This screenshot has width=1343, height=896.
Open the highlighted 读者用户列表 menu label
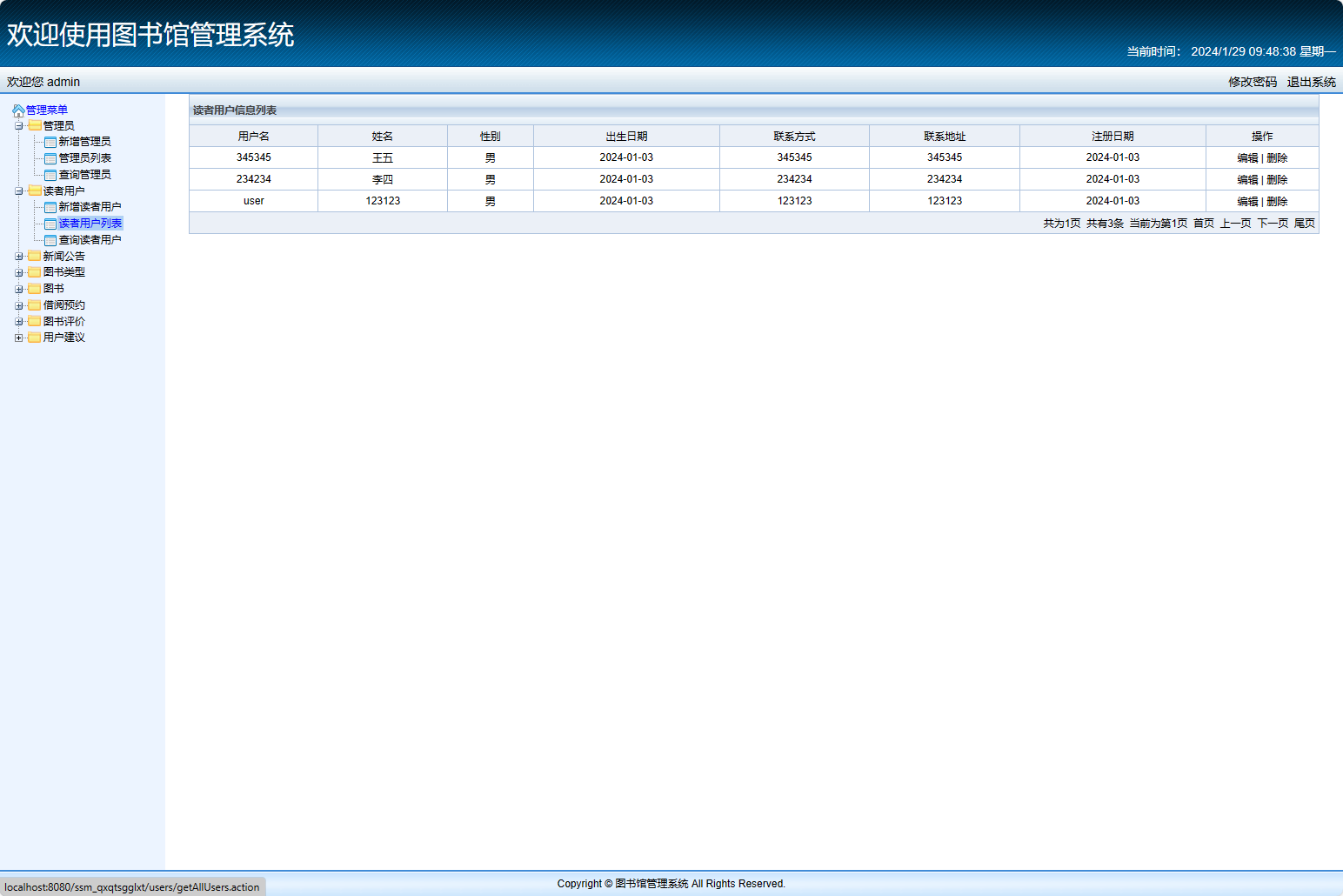point(90,224)
